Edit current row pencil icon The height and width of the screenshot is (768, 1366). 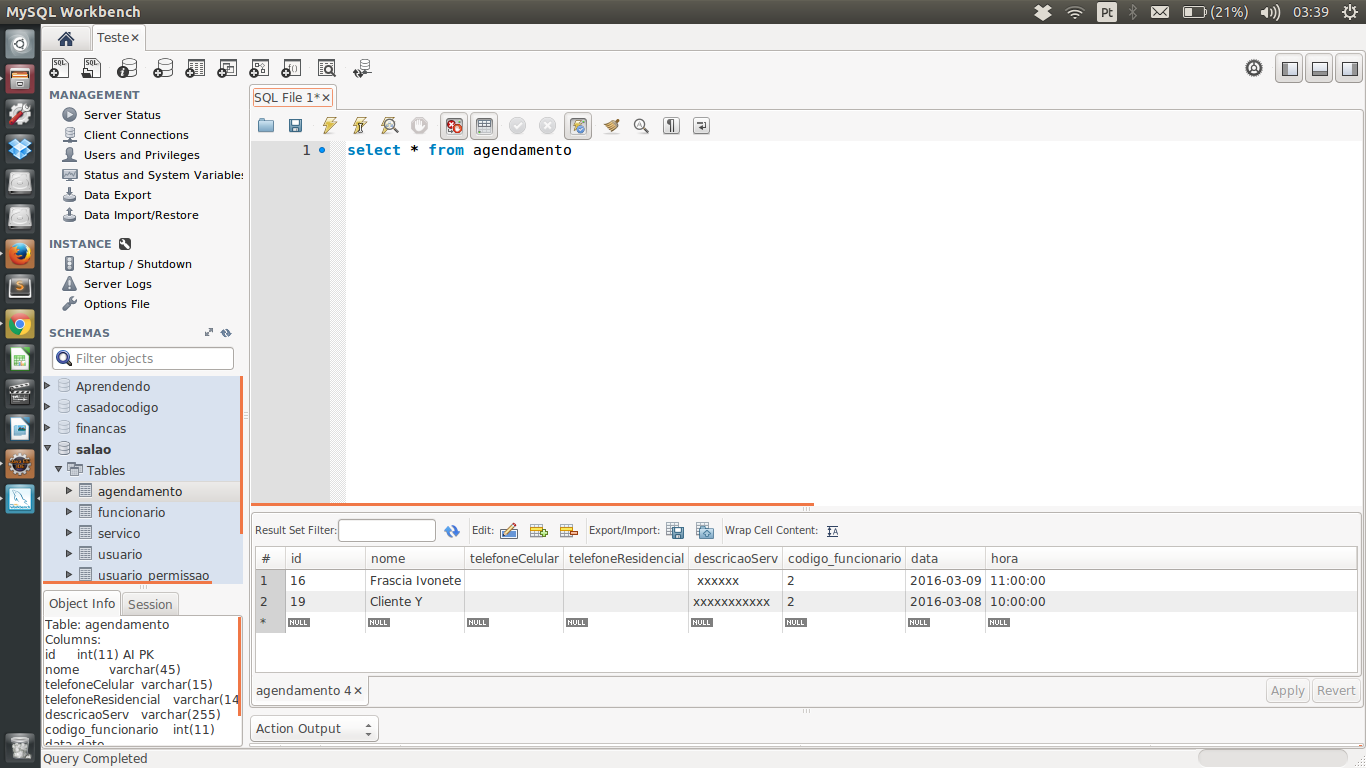(508, 531)
